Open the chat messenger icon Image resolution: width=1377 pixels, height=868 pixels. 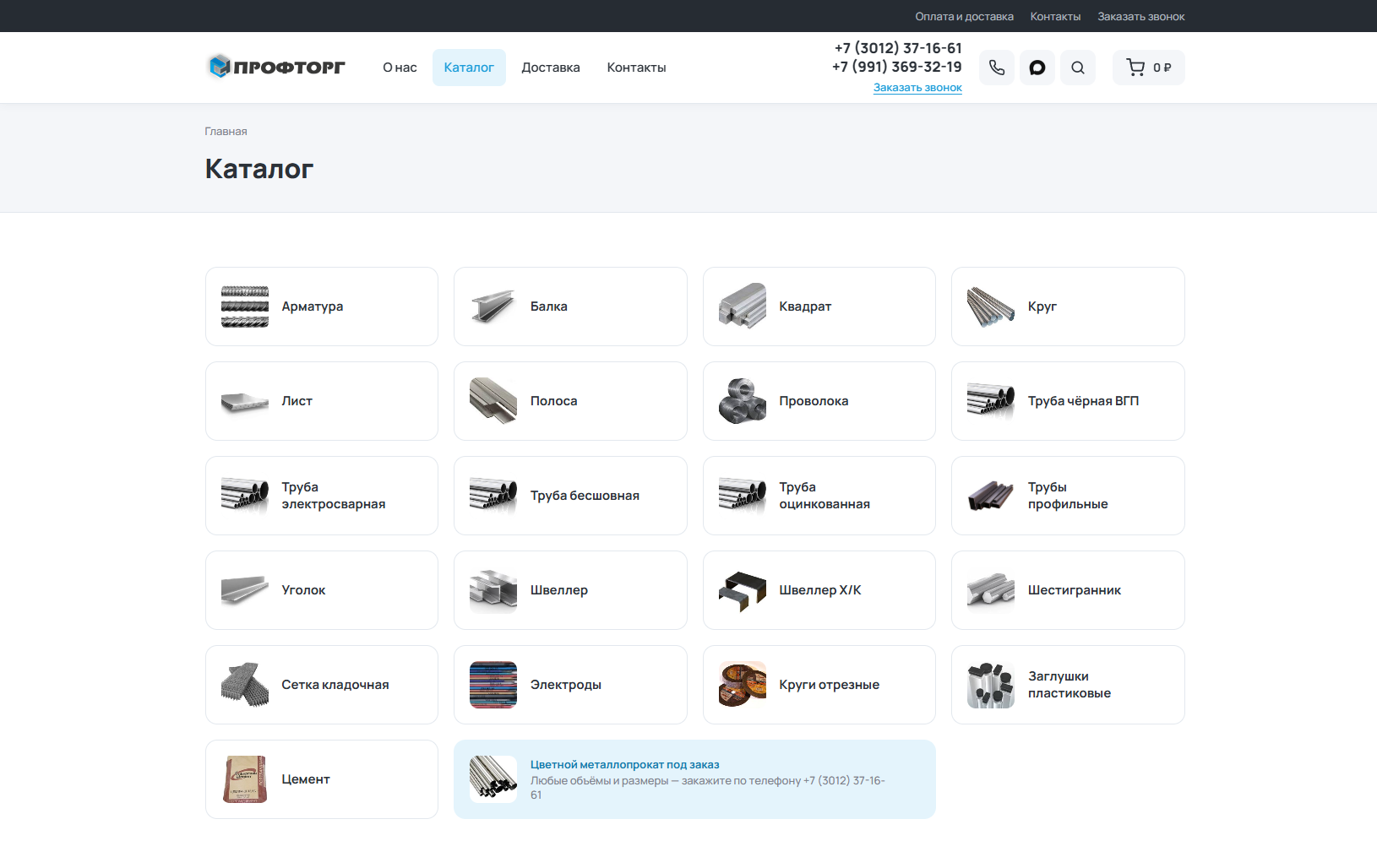point(1037,68)
